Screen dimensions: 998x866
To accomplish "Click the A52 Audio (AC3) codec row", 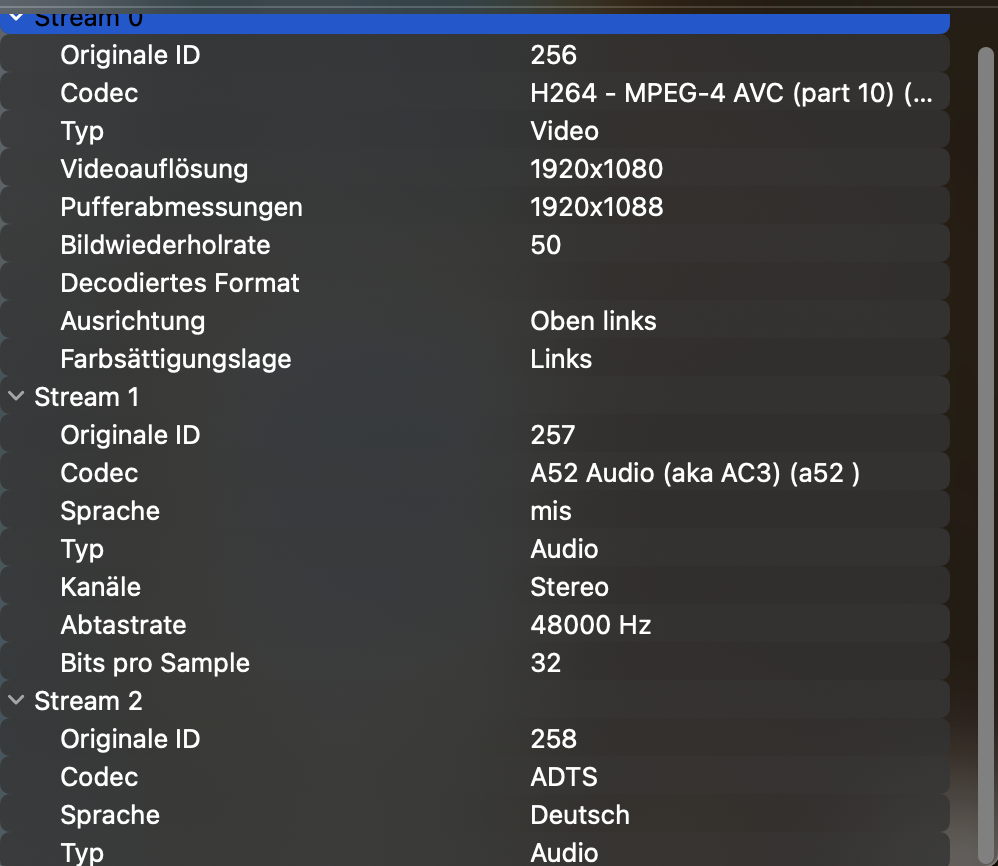I will [475, 473].
